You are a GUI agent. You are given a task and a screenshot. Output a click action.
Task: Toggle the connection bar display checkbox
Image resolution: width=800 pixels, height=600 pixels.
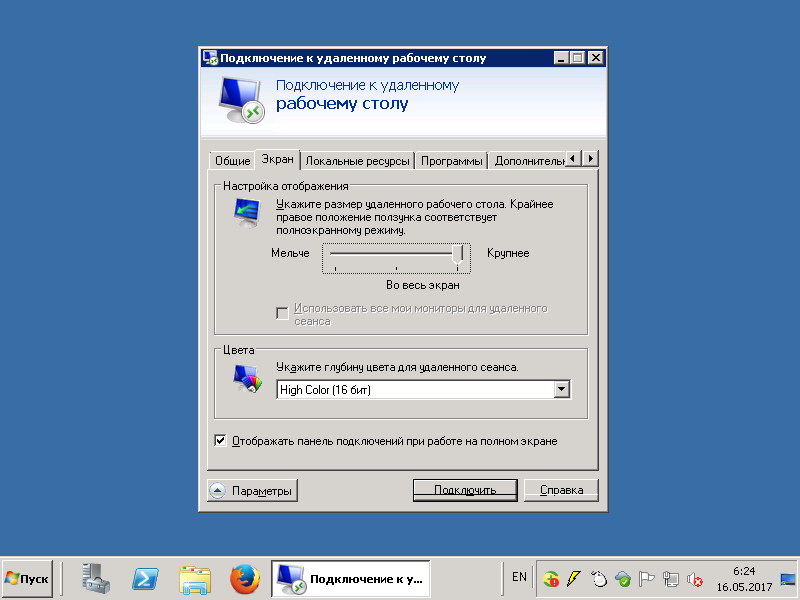point(220,441)
